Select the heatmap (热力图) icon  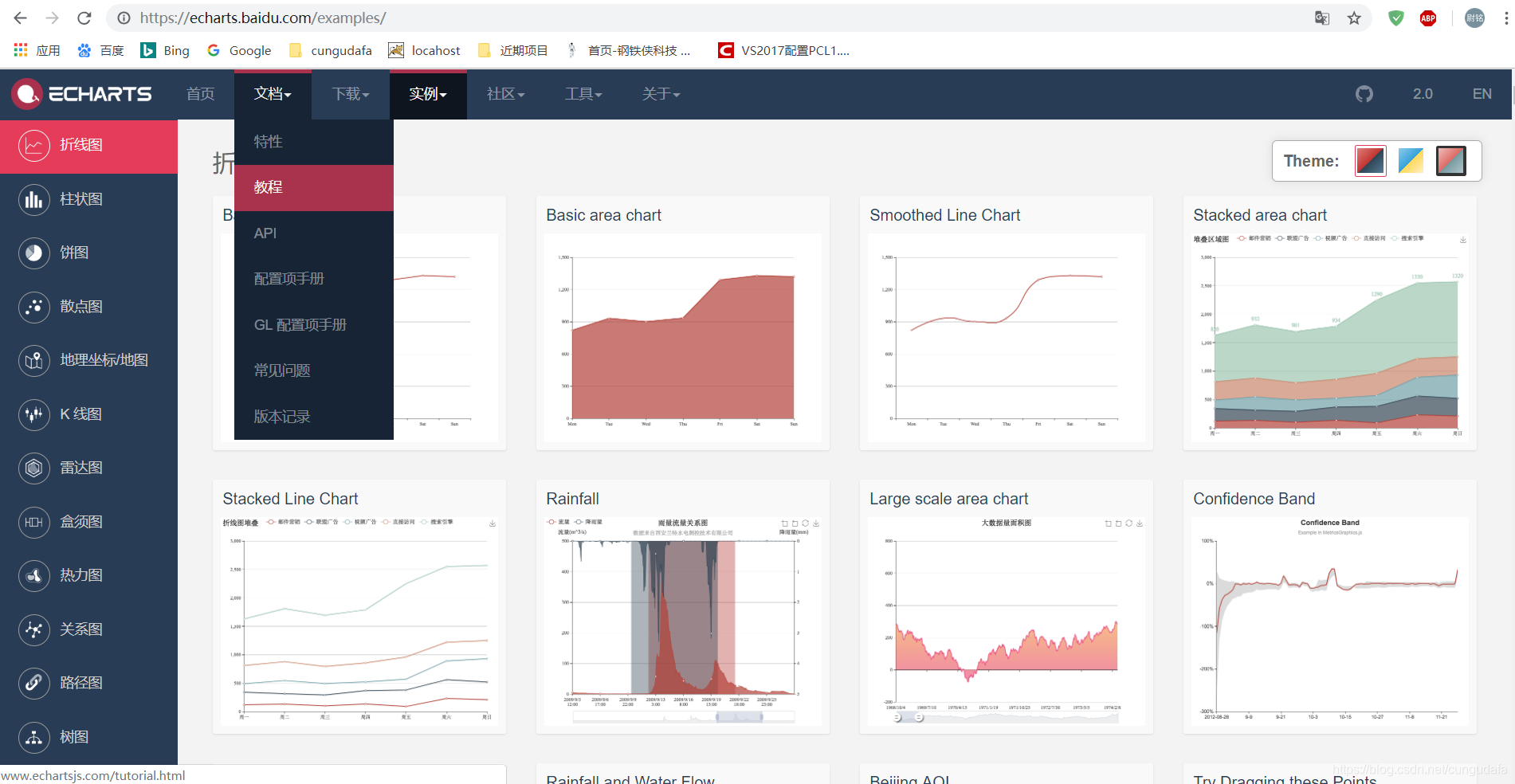[33, 575]
